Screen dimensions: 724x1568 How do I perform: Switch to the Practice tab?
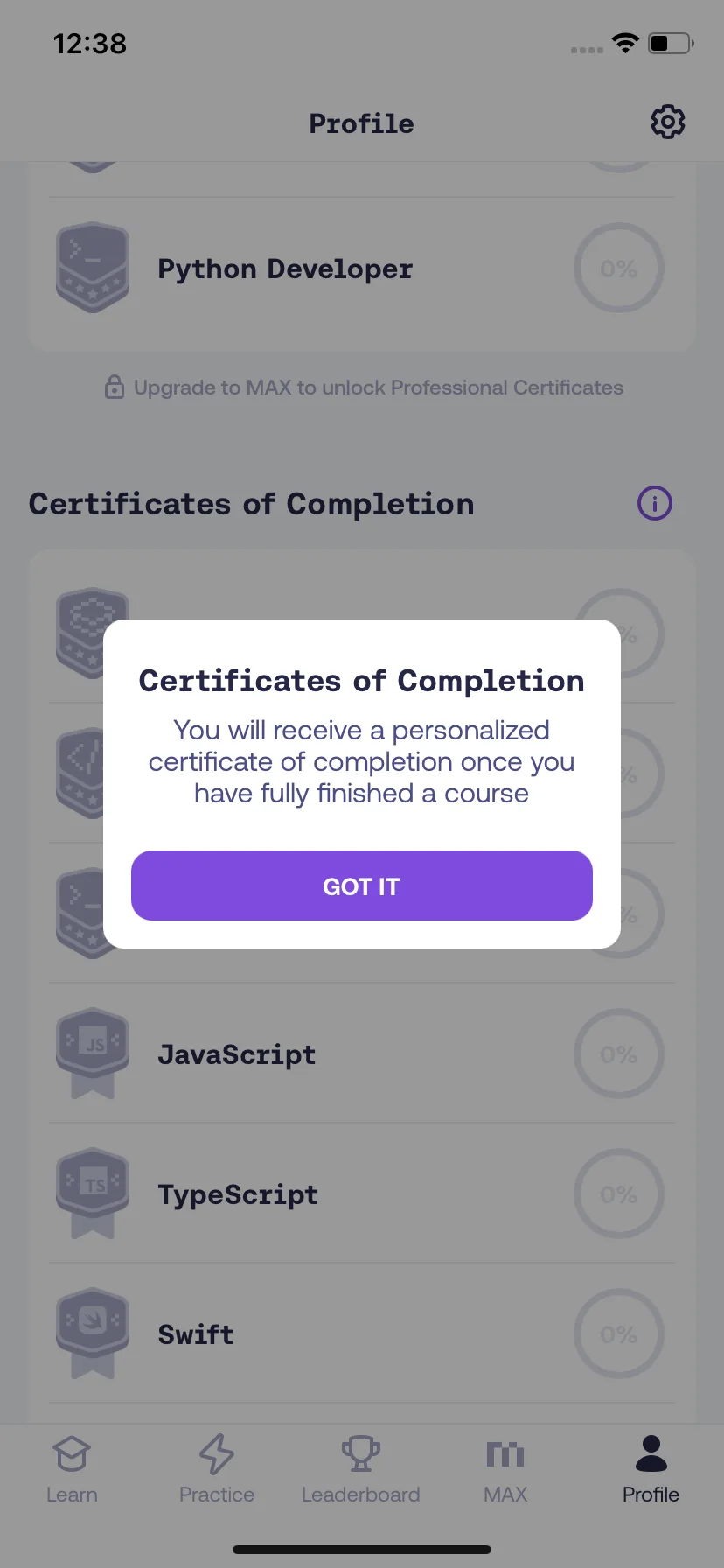[x=217, y=1469]
